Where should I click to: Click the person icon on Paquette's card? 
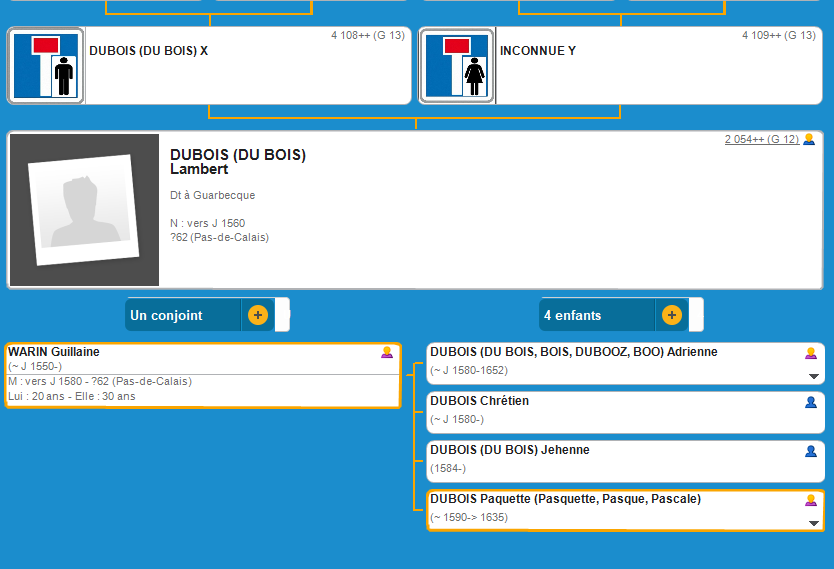[x=811, y=500]
